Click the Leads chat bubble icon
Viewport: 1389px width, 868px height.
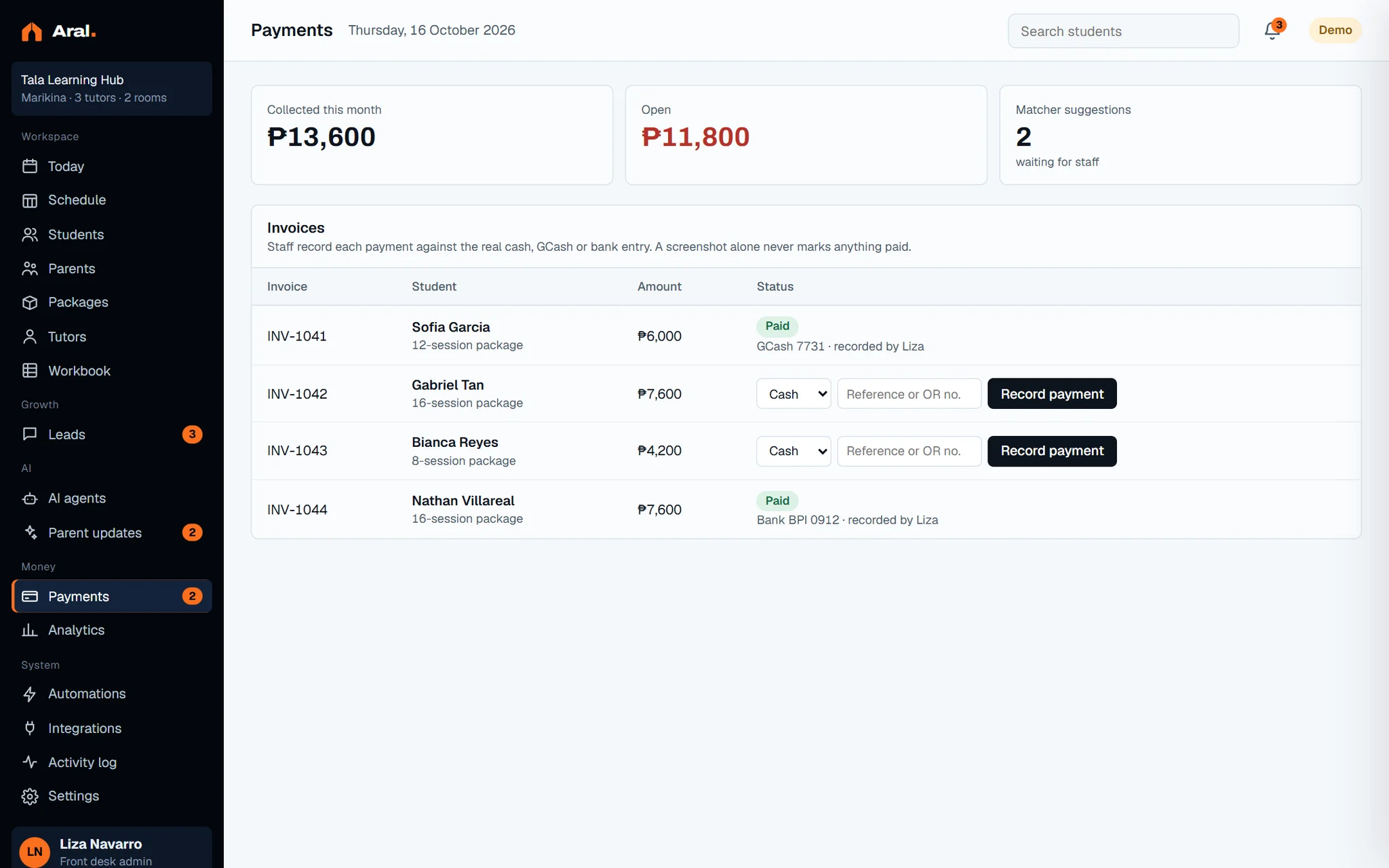click(30, 434)
